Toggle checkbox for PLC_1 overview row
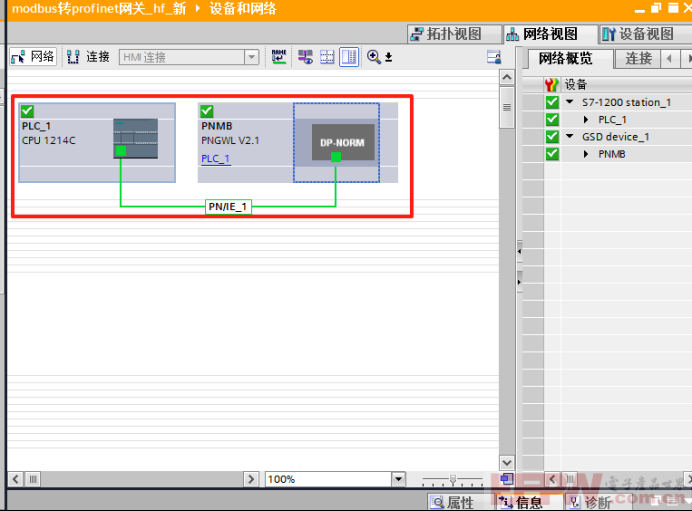 [x=552, y=120]
